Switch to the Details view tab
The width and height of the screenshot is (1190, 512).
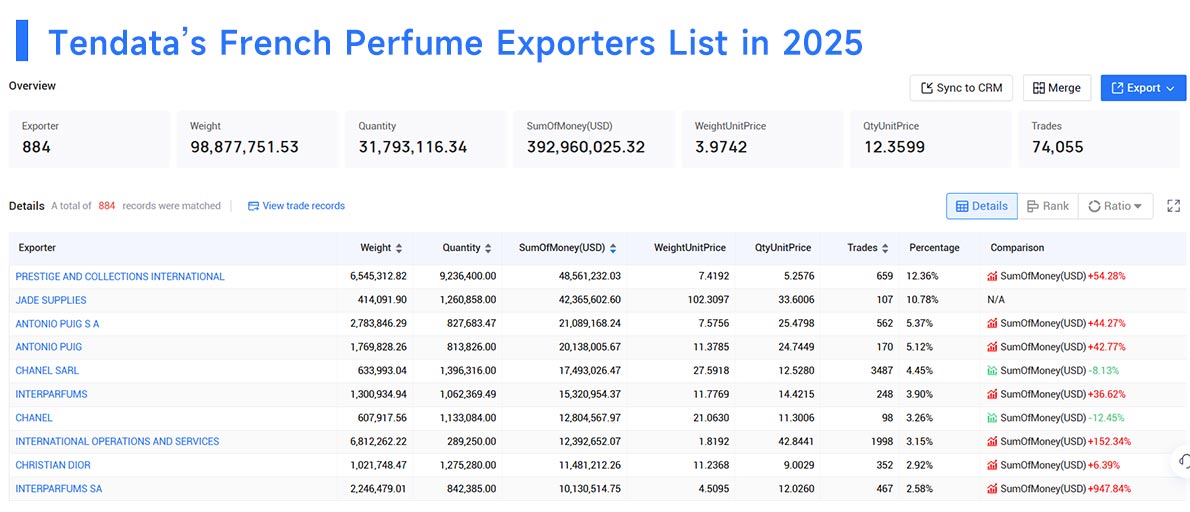point(981,206)
